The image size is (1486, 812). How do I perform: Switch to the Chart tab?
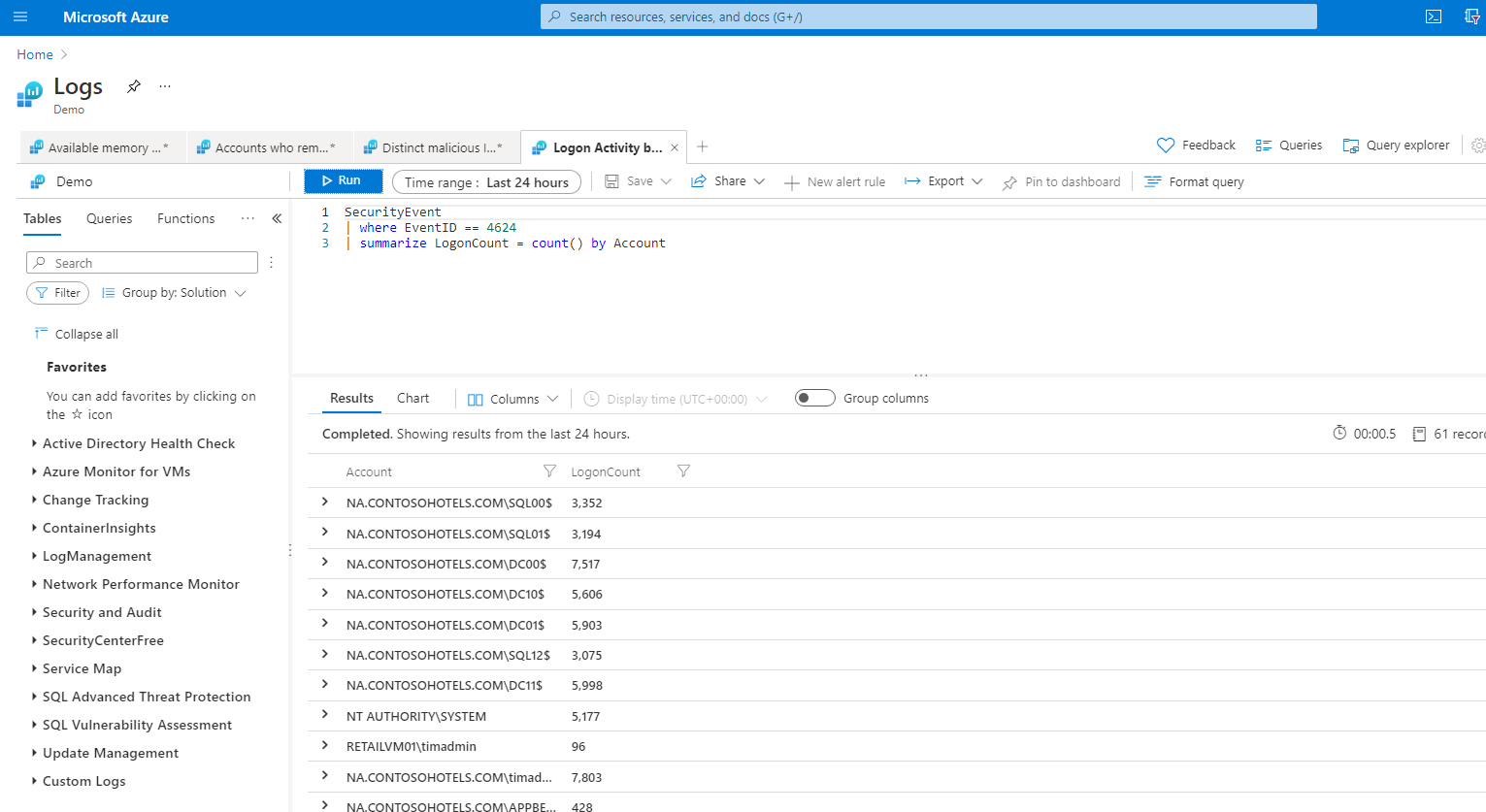(413, 397)
